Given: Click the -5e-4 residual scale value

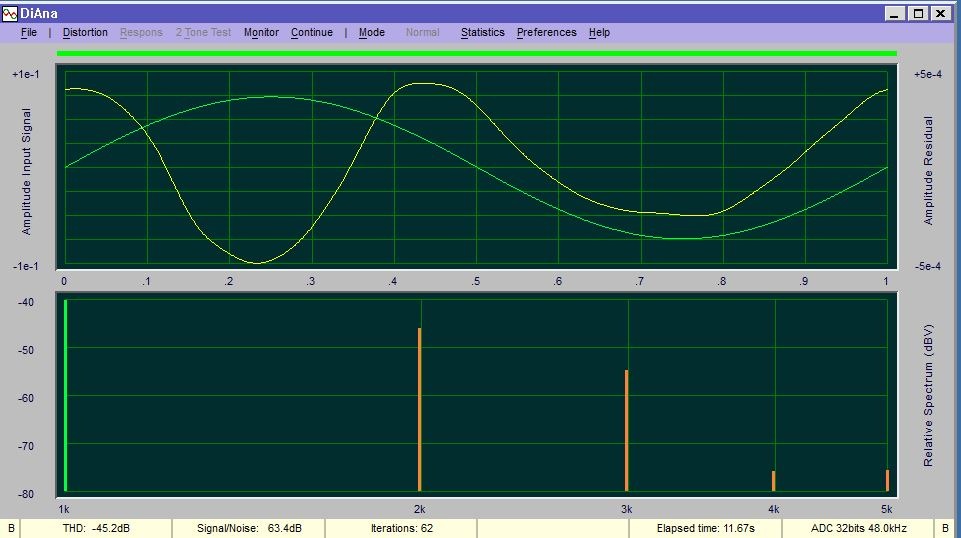Looking at the screenshot, I should [x=928, y=267].
